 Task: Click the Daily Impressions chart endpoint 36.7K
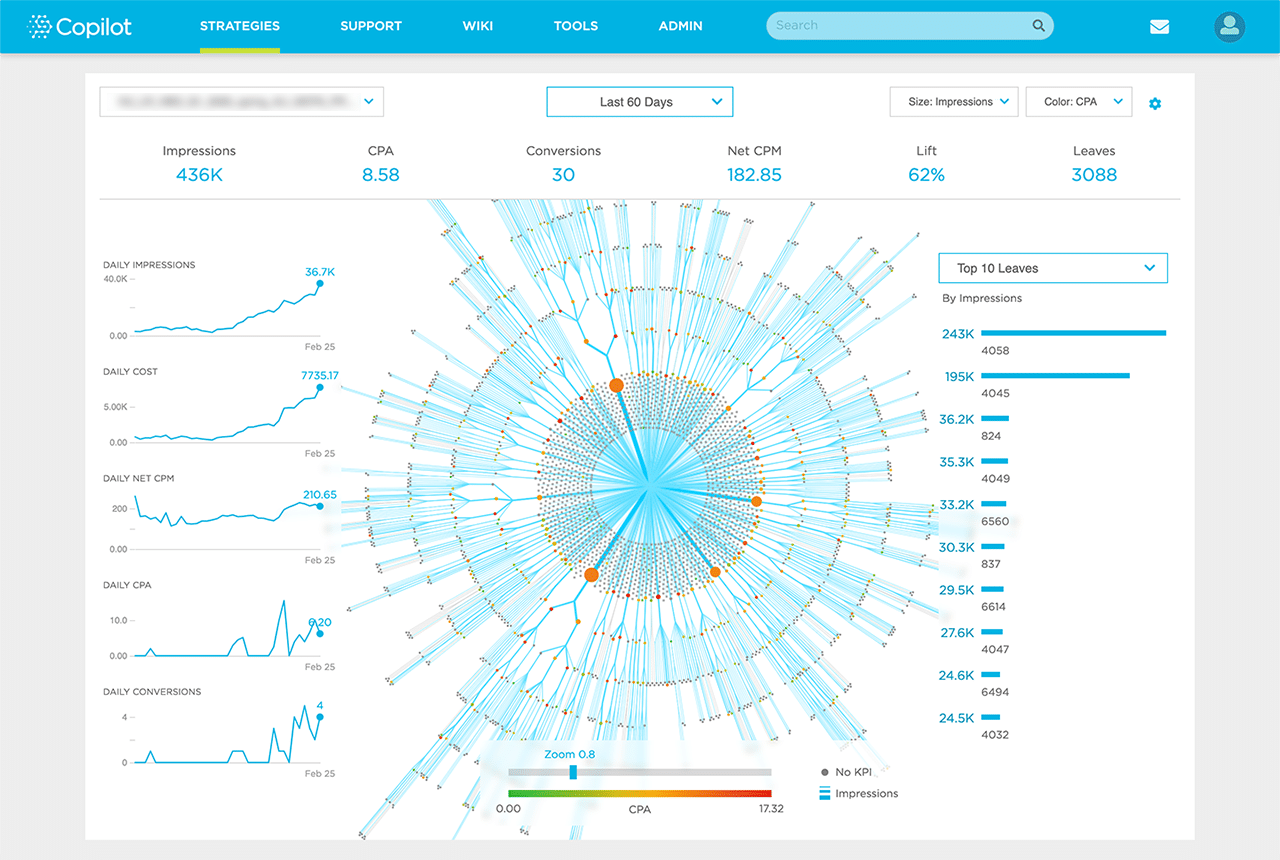tap(320, 283)
